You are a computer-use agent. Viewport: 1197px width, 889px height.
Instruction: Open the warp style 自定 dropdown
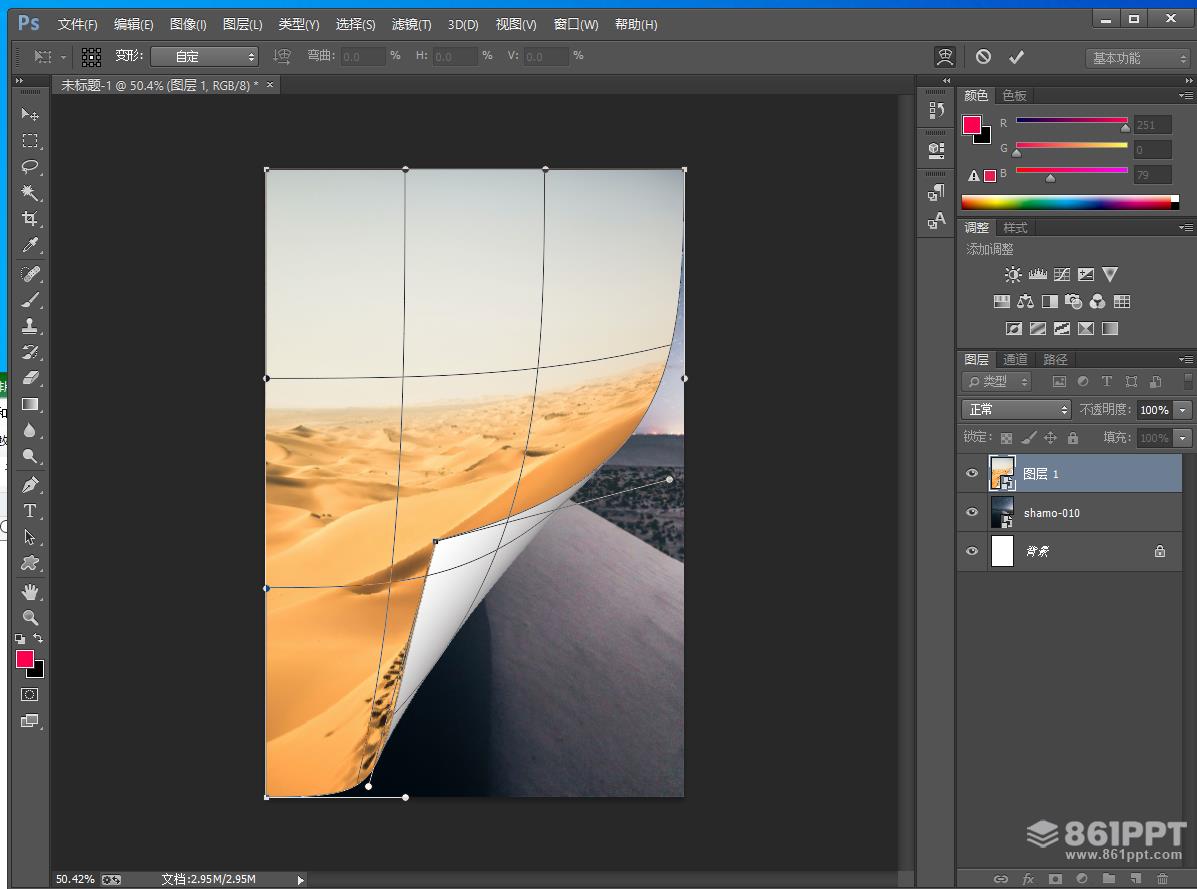[x=205, y=56]
